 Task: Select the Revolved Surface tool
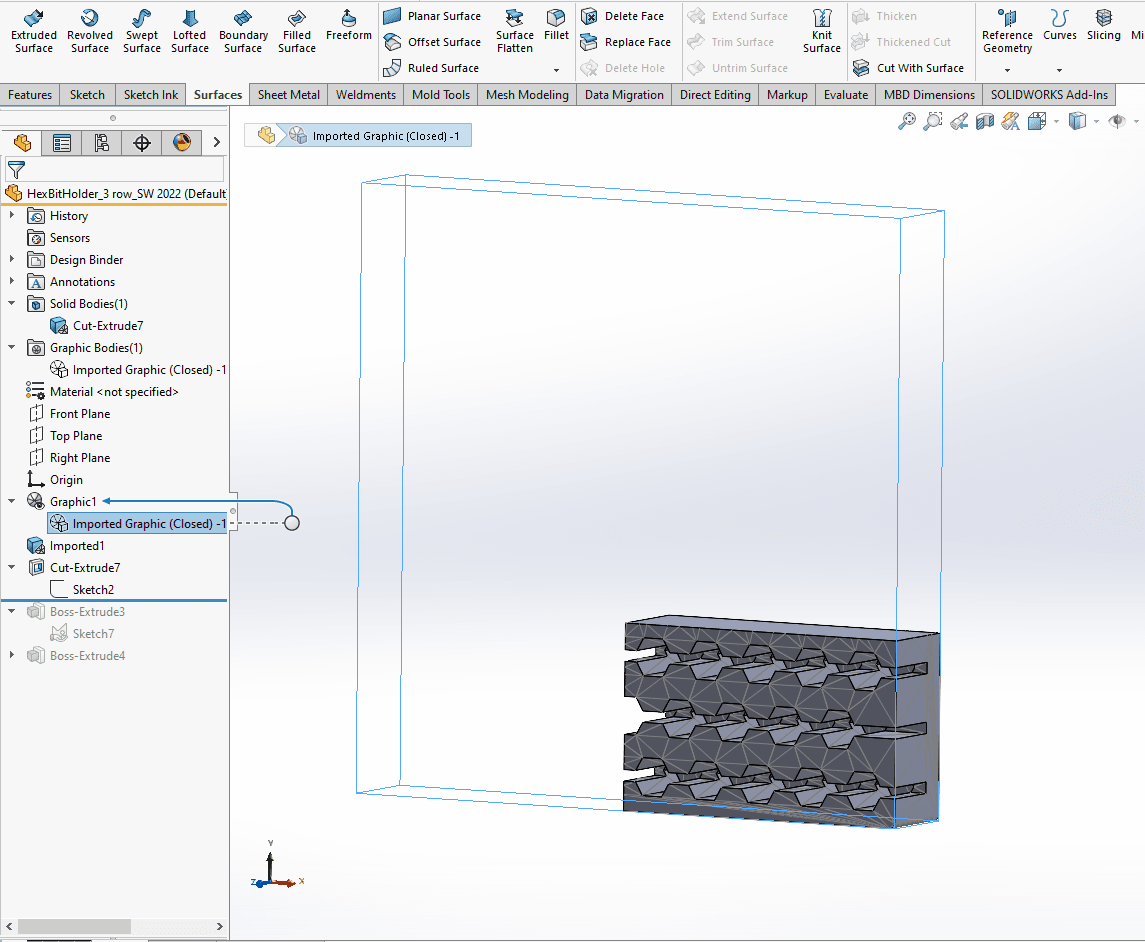tap(90, 31)
